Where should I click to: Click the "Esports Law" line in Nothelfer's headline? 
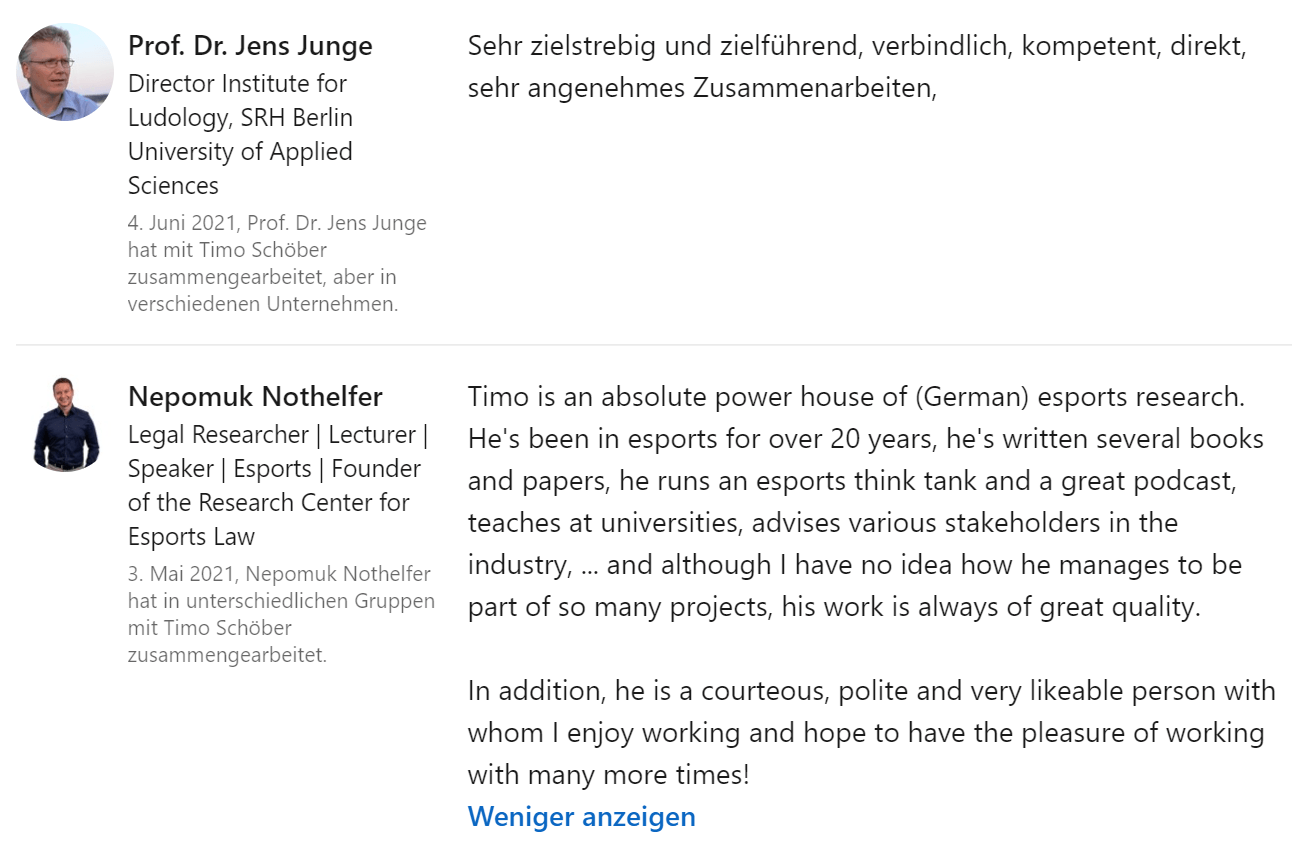[191, 537]
